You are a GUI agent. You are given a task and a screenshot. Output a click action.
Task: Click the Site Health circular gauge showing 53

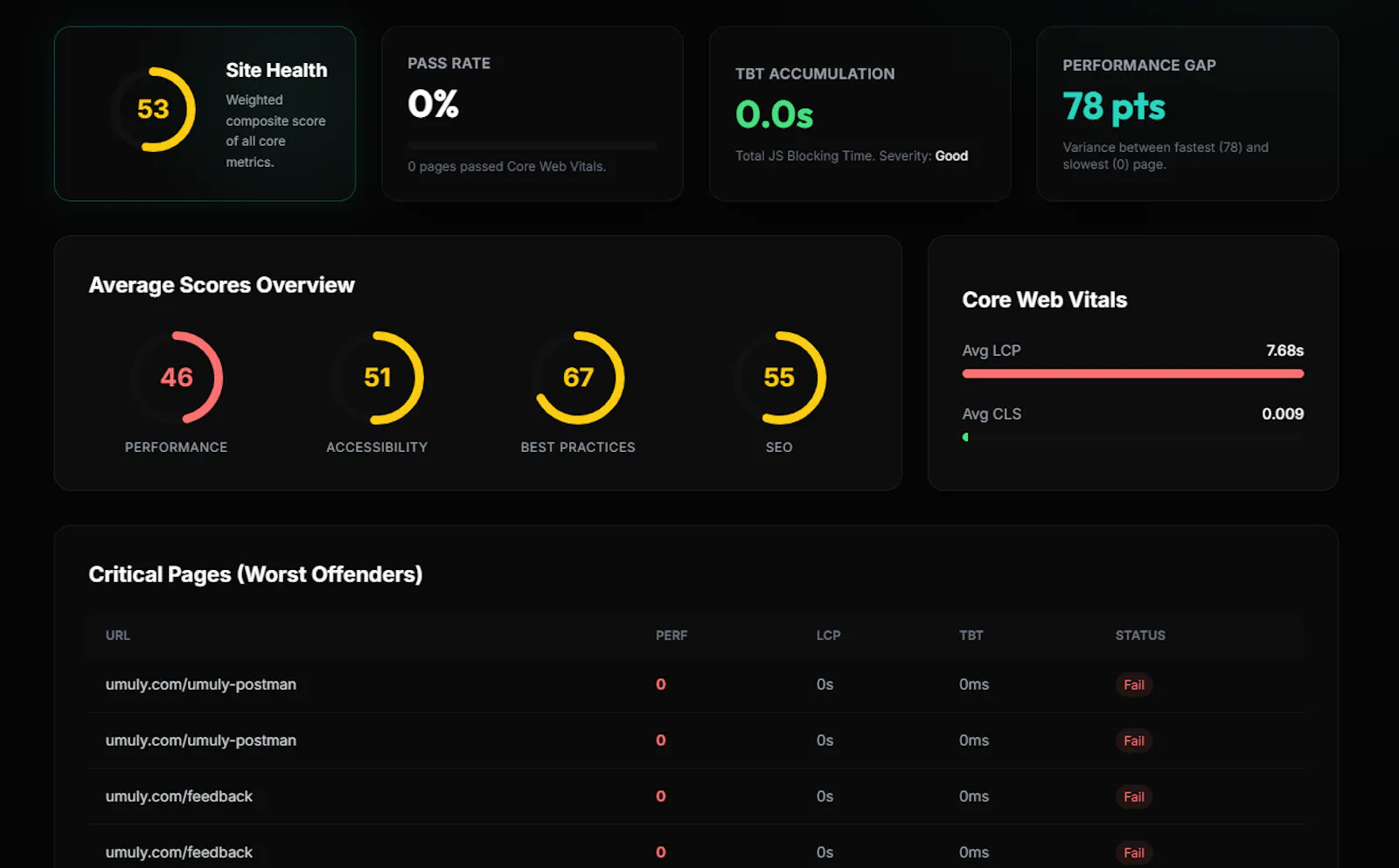point(153,109)
